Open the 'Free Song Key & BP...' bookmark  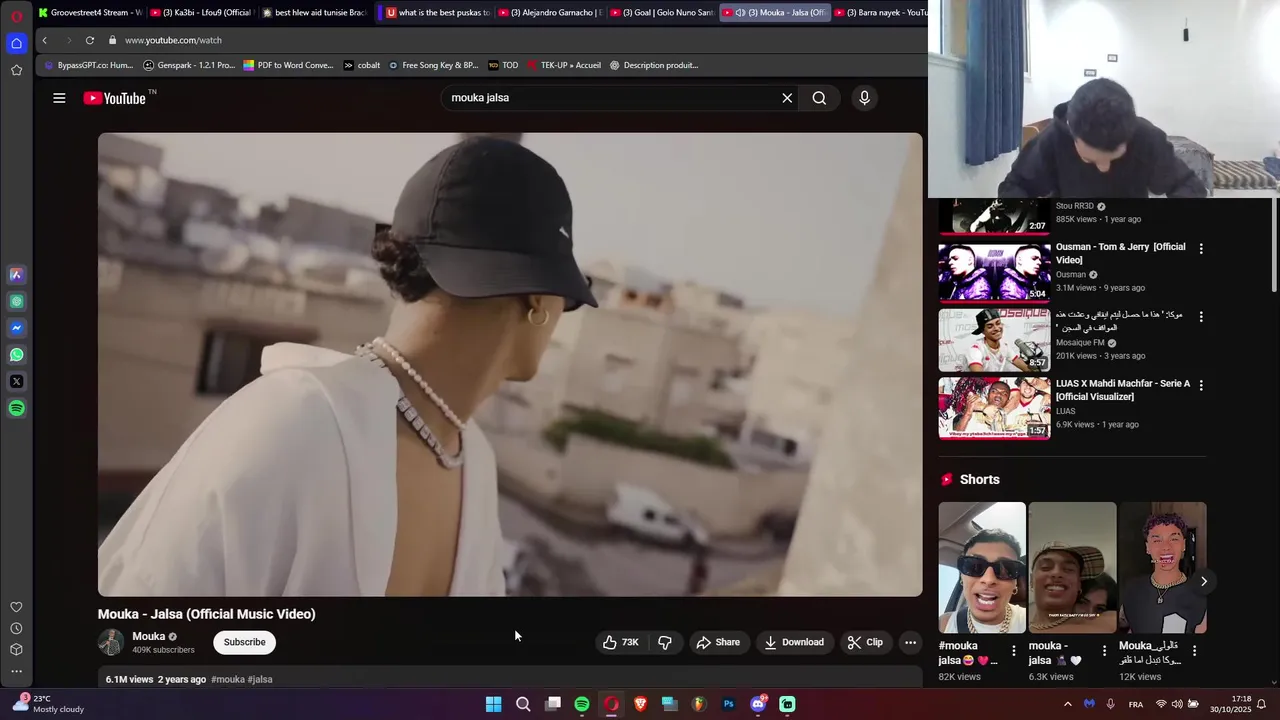(x=433, y=65)
